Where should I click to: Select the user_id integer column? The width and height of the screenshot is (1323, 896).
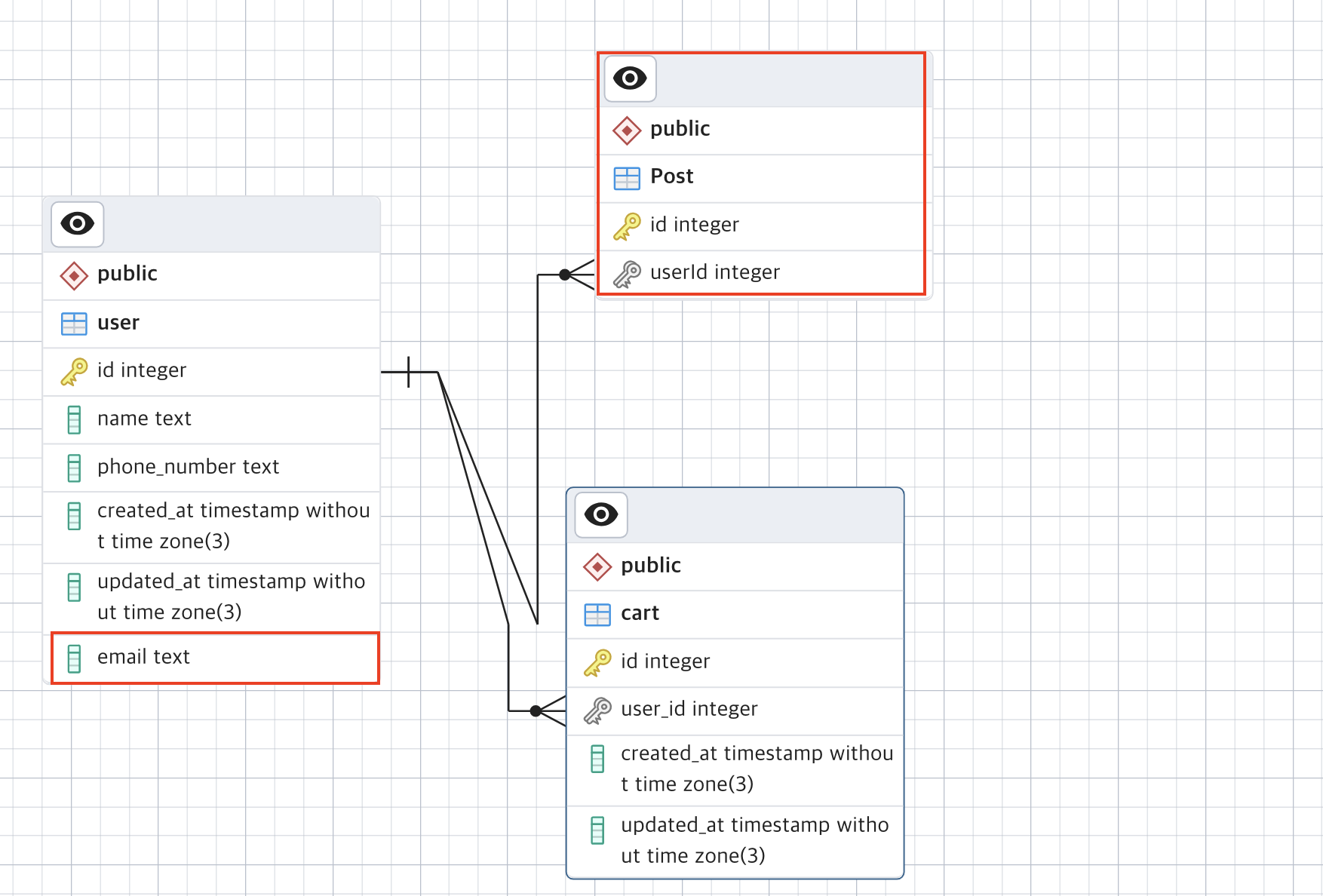coord(735,710)
